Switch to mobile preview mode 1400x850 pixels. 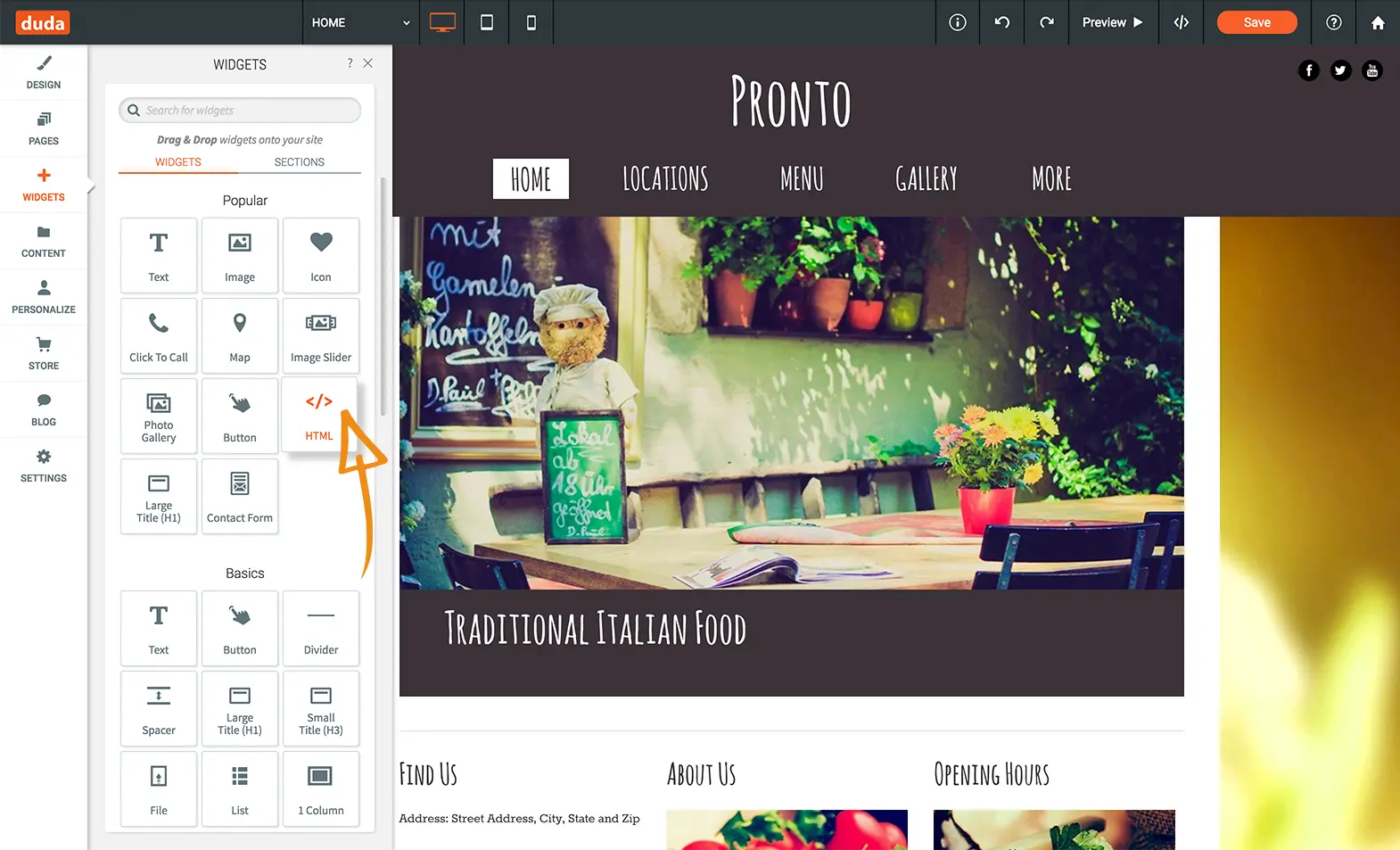(x=531, y=22)
